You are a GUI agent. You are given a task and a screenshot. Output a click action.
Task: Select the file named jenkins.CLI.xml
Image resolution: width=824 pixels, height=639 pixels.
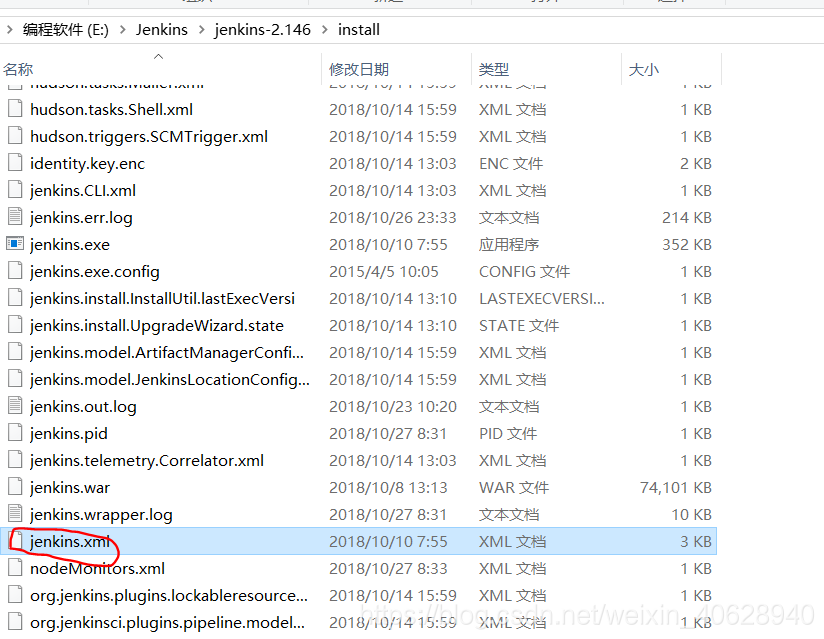tap(83, 190)
